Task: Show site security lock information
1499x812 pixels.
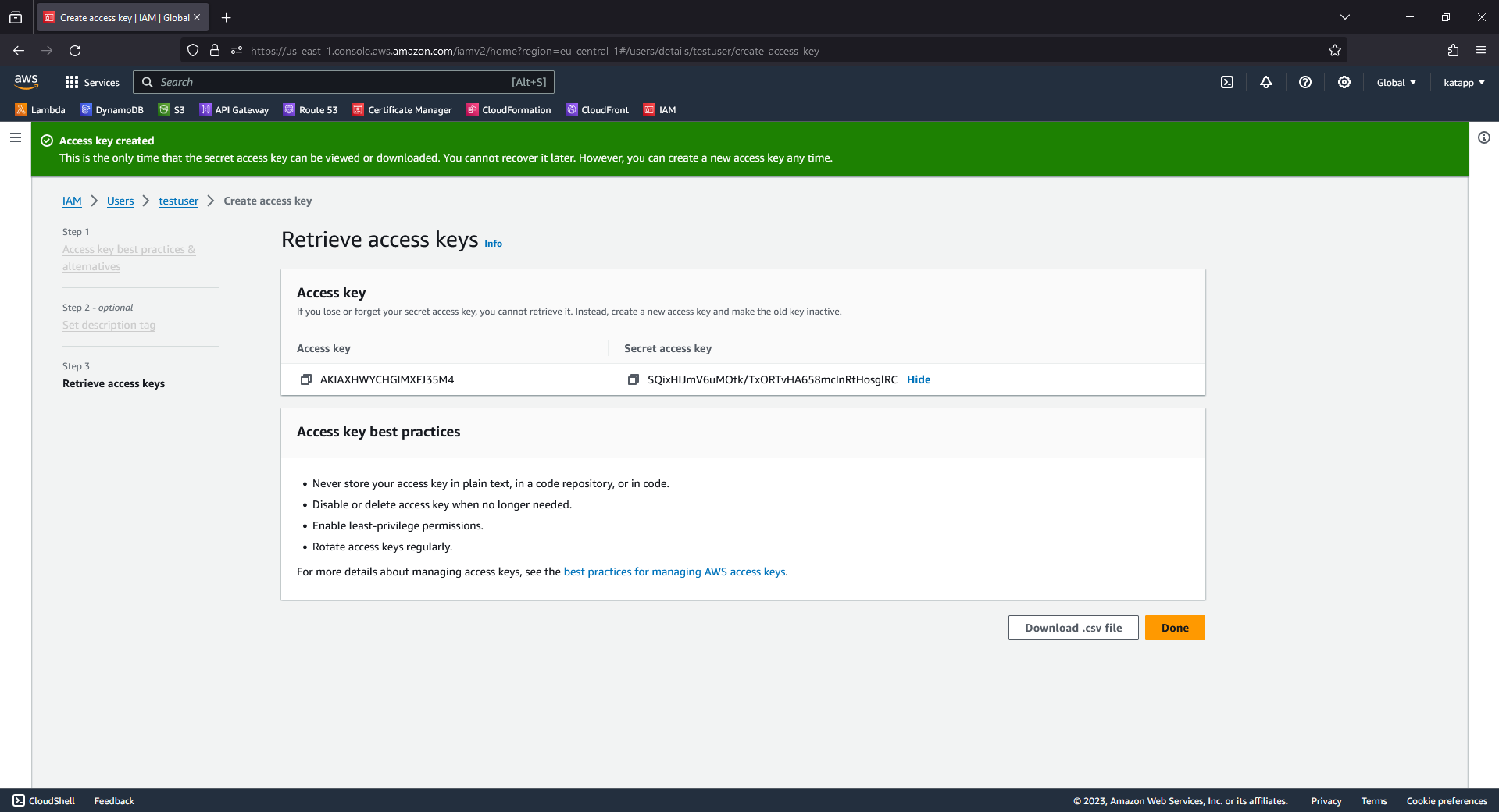Action: (215, 51)
